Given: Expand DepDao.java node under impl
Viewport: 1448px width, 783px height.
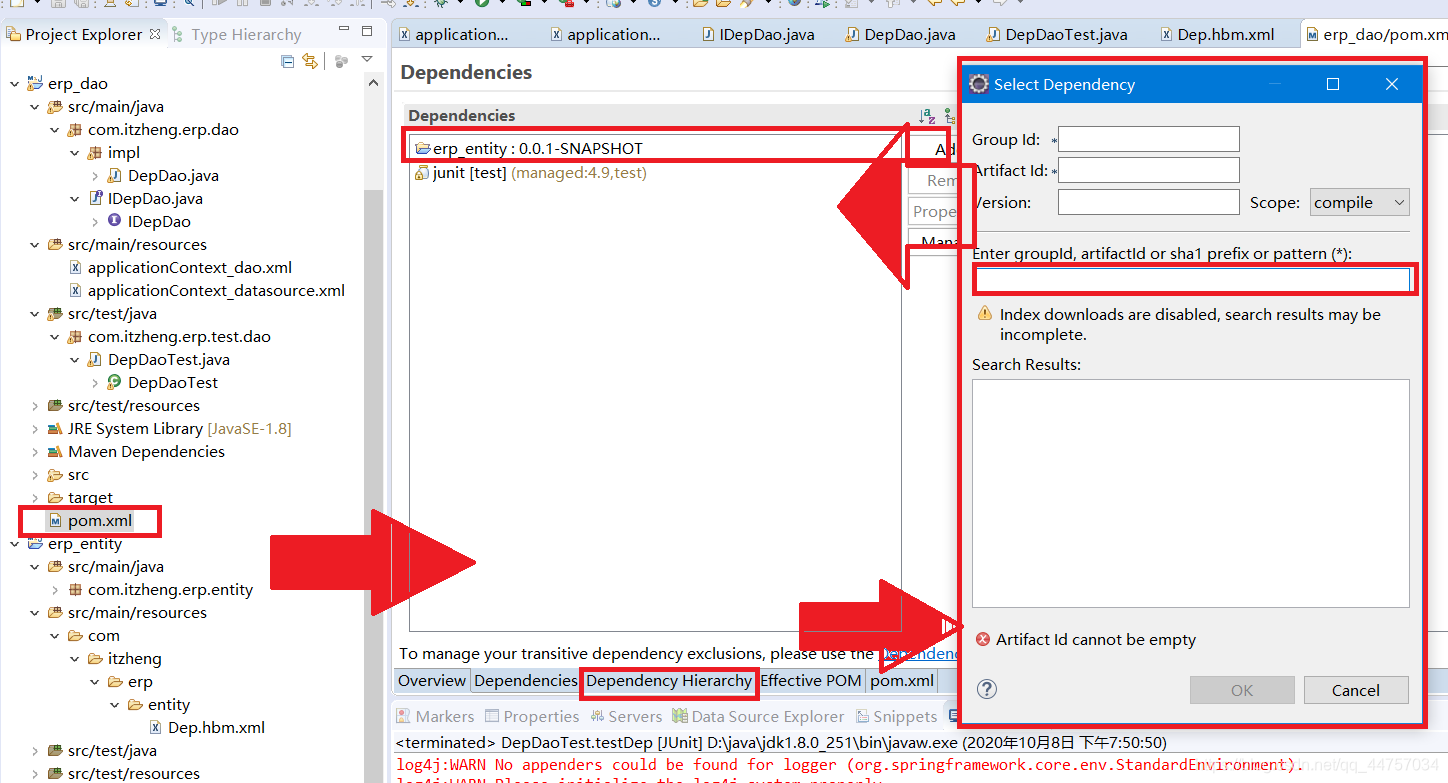Looking at the screenshot, I should 95,176.
